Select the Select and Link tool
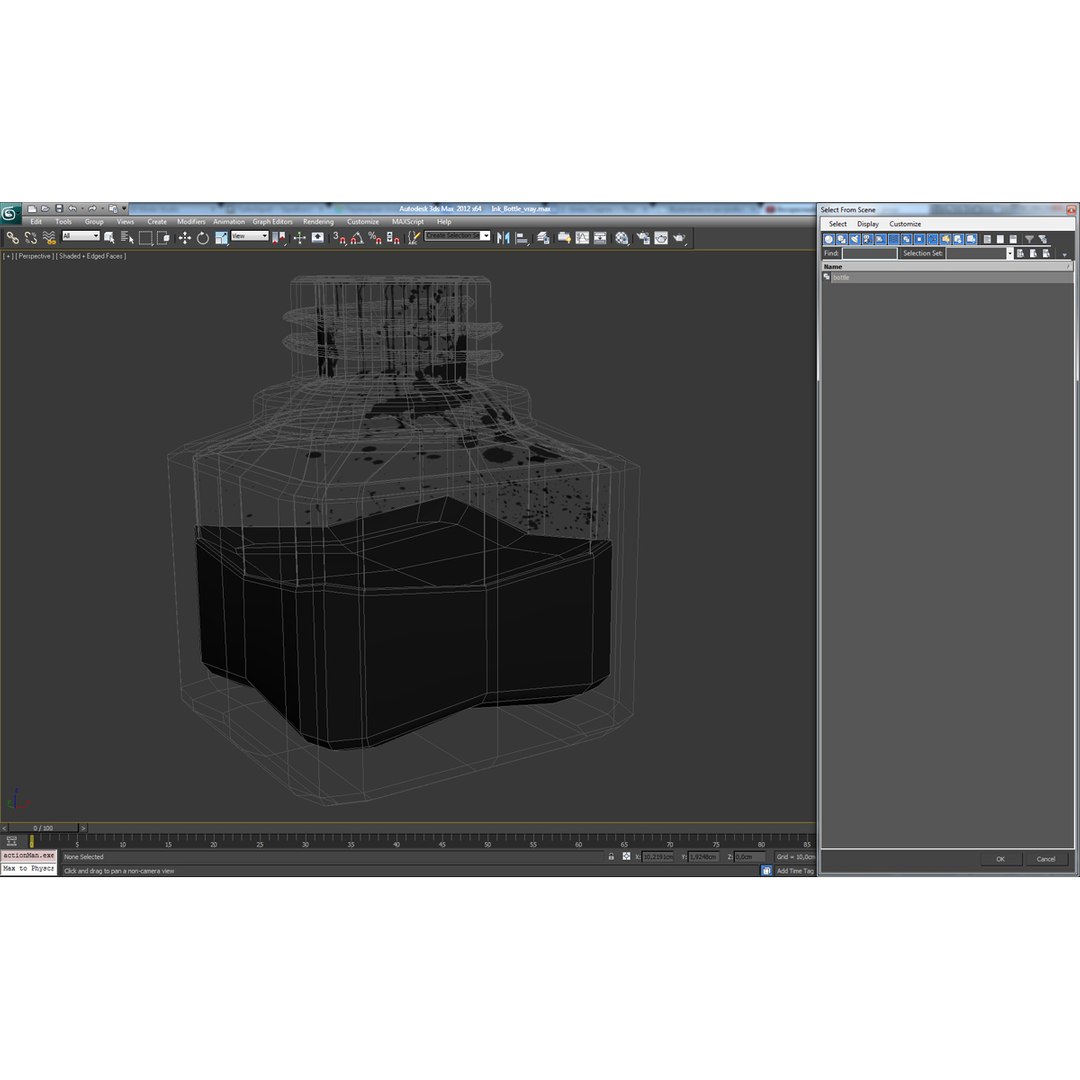 (12, 238)
